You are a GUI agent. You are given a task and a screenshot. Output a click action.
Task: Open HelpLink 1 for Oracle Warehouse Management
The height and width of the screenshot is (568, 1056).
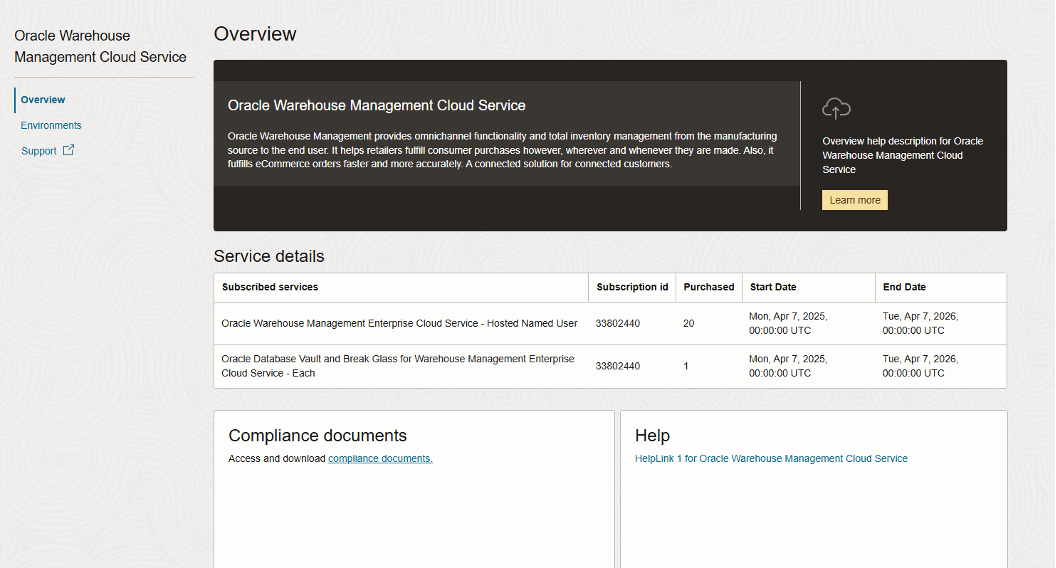click(771, 459)
